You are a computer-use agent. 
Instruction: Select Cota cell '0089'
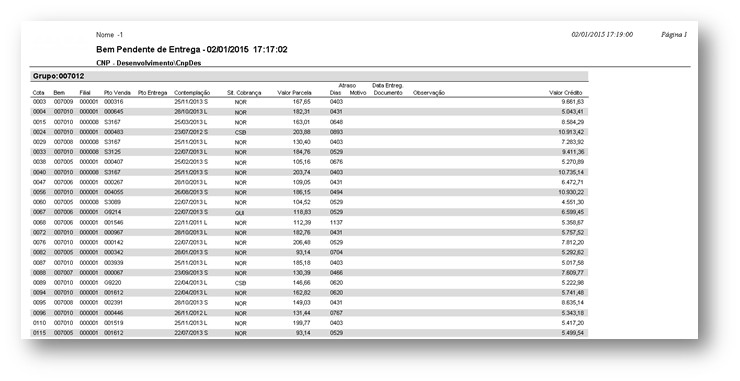point(39,283)
